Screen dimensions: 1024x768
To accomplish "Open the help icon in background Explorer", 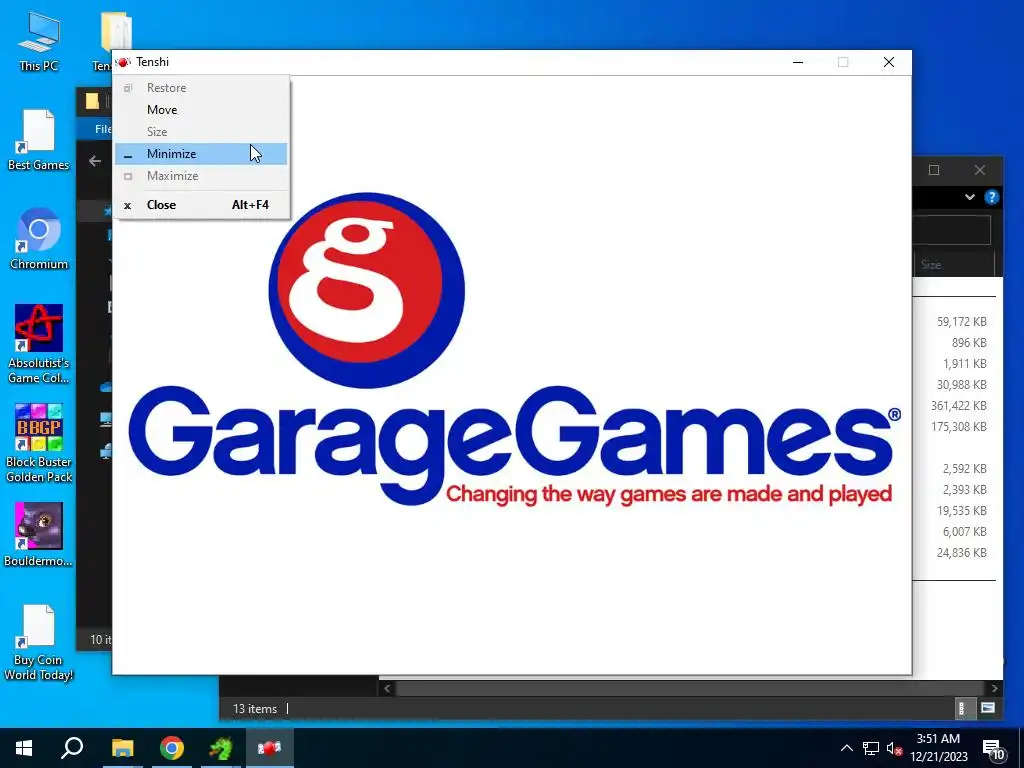I will point(991,197).
